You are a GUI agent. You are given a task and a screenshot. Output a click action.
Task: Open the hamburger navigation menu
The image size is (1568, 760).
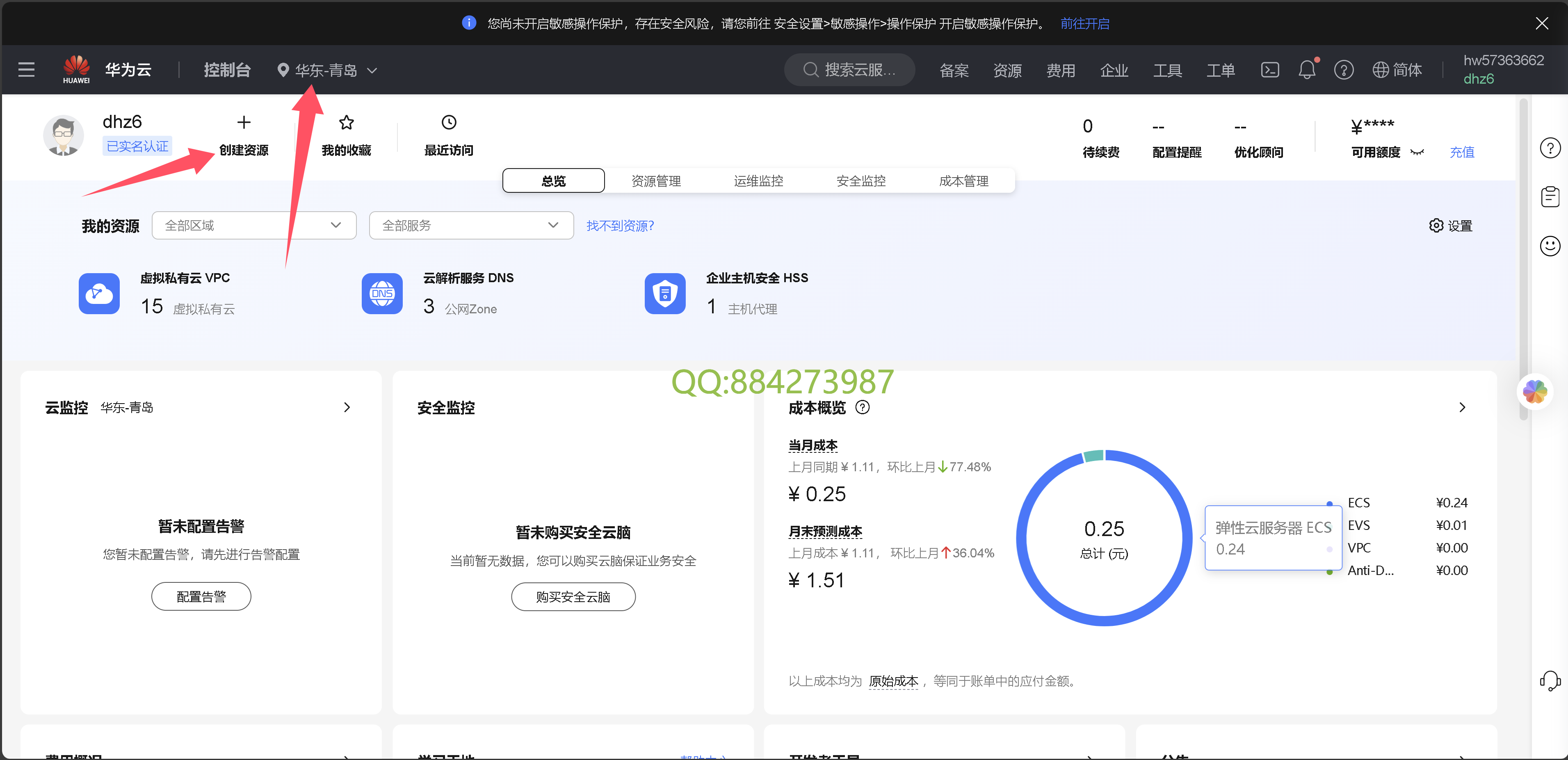pos(26,70)
